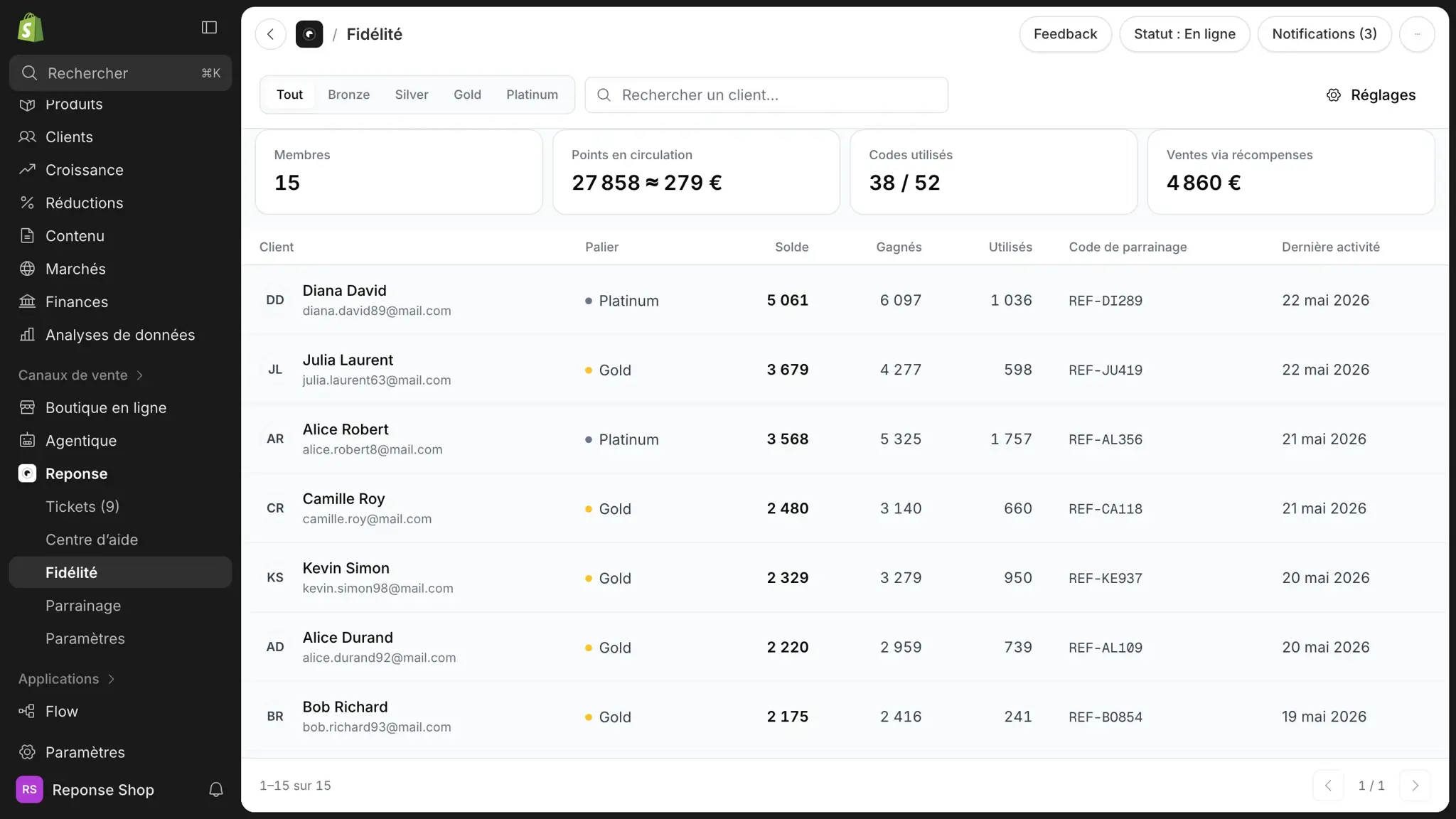Click the Rechercher sidebar search box
The height and width of the screenshot is (819, 1456).
pyautogui.click(x=121, y=73)
